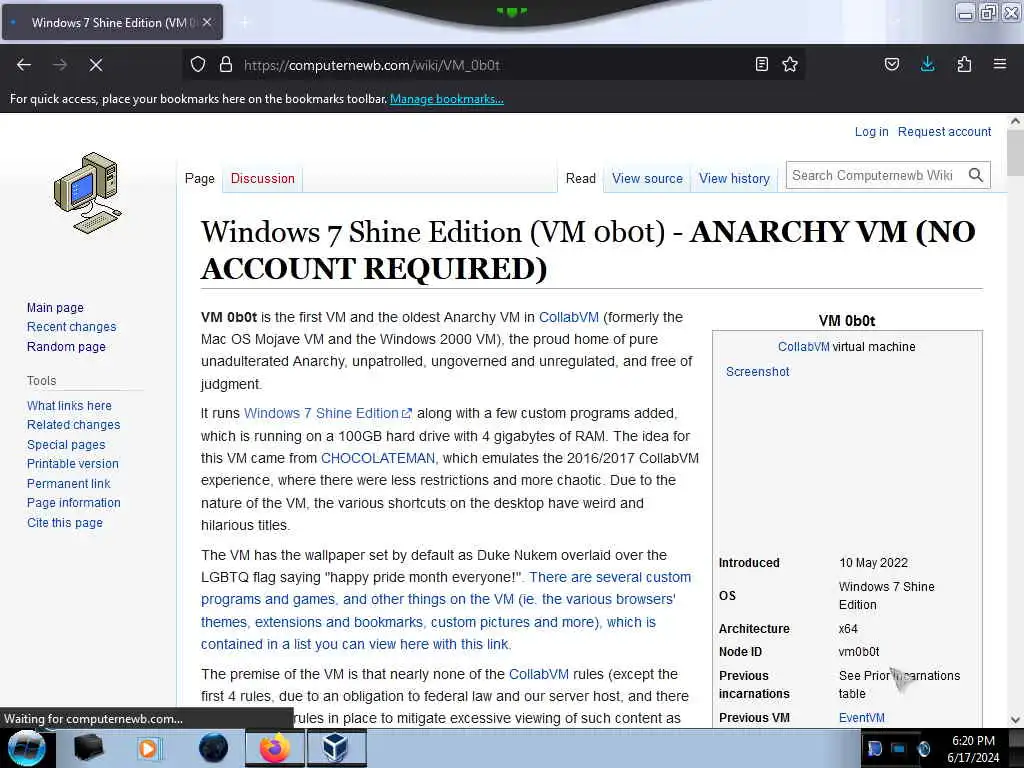Open the Firefox hamburger menu
This screenshot has height=768, width=1024.
click(1000, 64)
